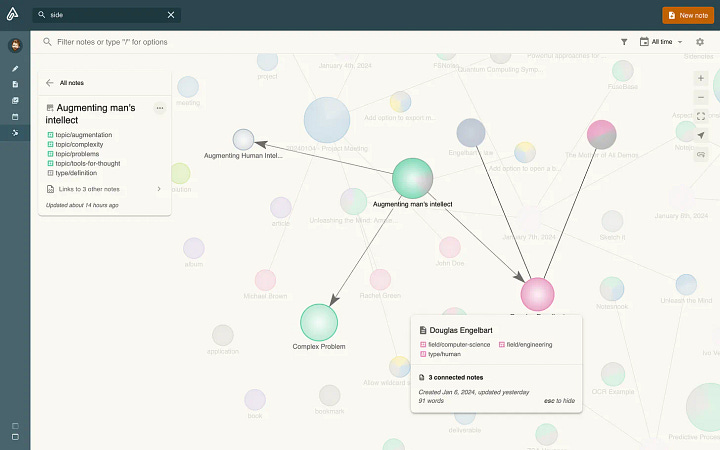The width and height of the screenshot is (720, 450).
Task: Select the 'album' graph node
Action: 194,248
